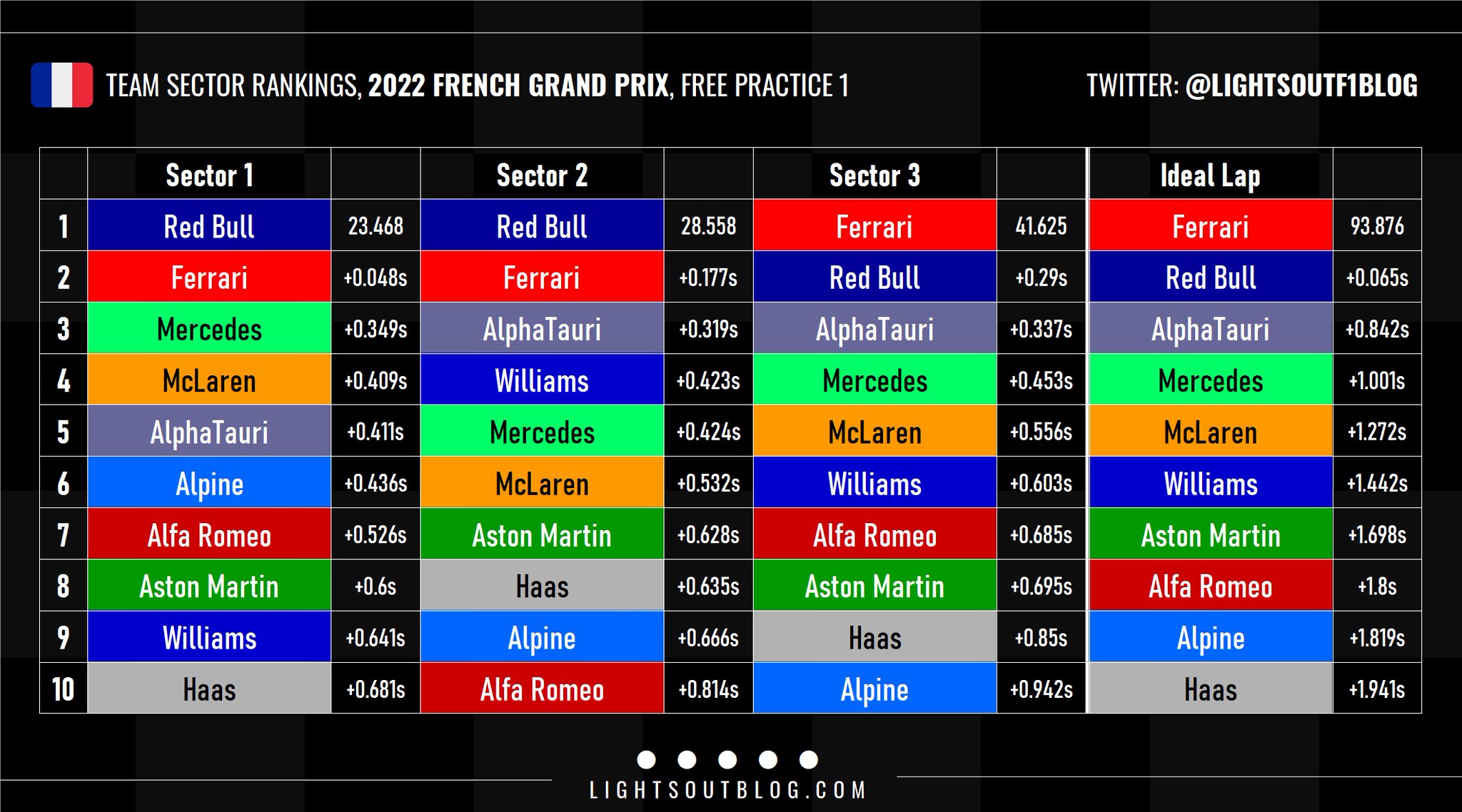Click the Haas cell in Sector 3
This screenshot has width=1462, height=812.
point(874,637)
